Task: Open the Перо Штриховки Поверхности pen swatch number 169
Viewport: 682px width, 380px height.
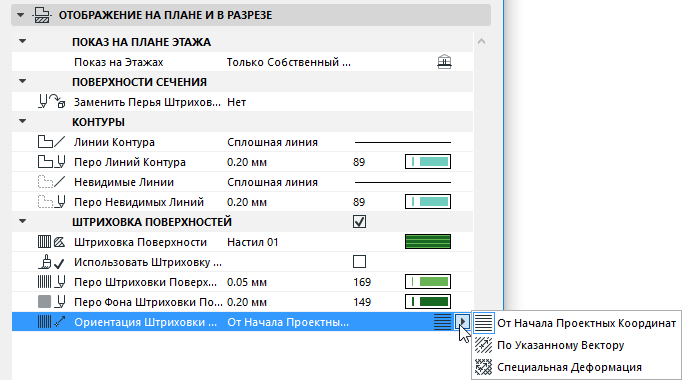Action: click(428, 282)
